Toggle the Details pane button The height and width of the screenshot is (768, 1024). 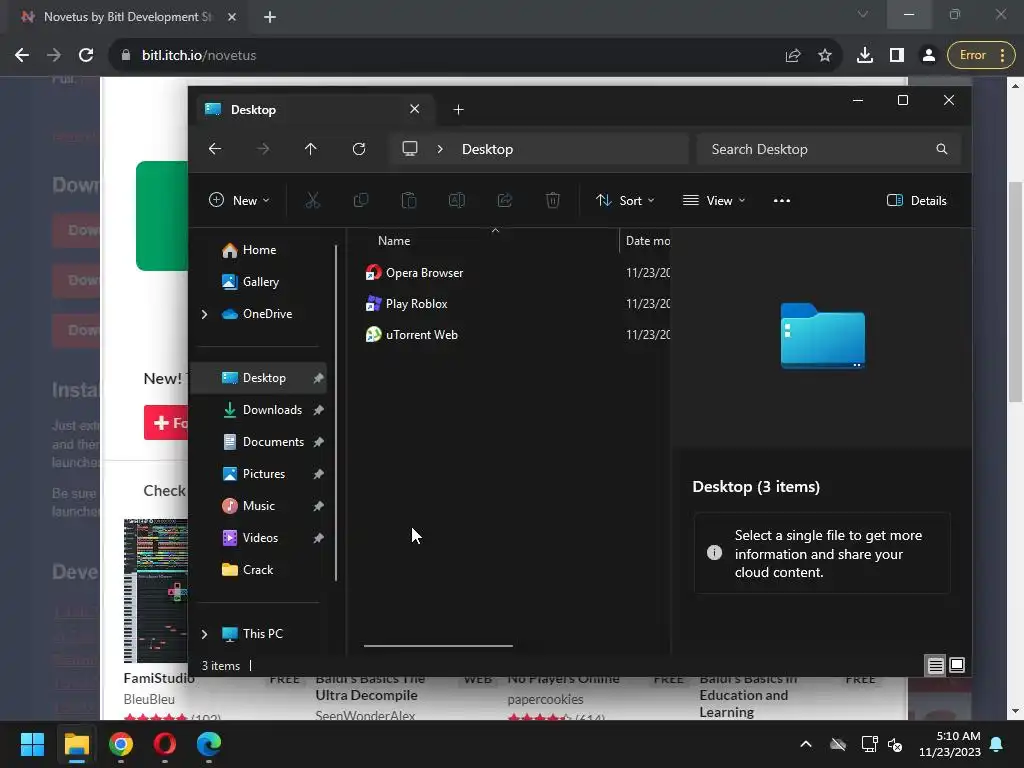click(916, 200)
